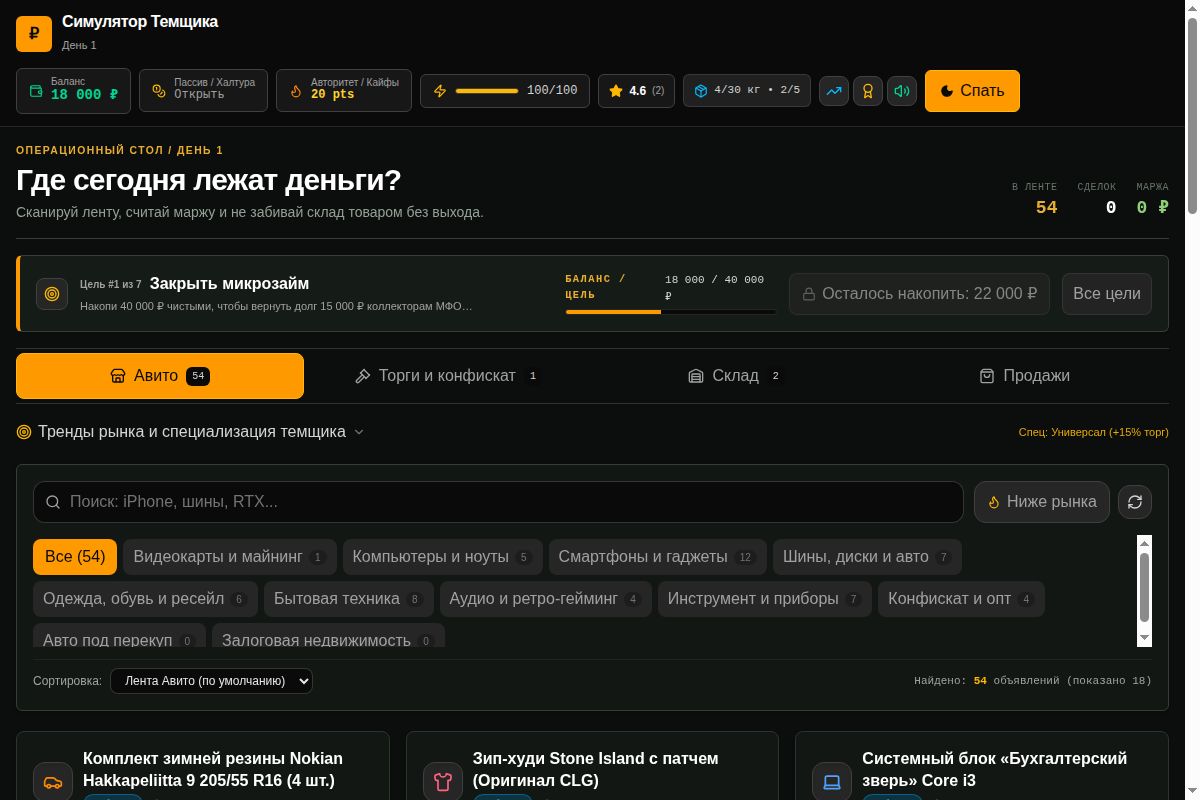Expand Тренды рынка и специализация темщика
Screen dimensions: 1200x800
point(191,432)
